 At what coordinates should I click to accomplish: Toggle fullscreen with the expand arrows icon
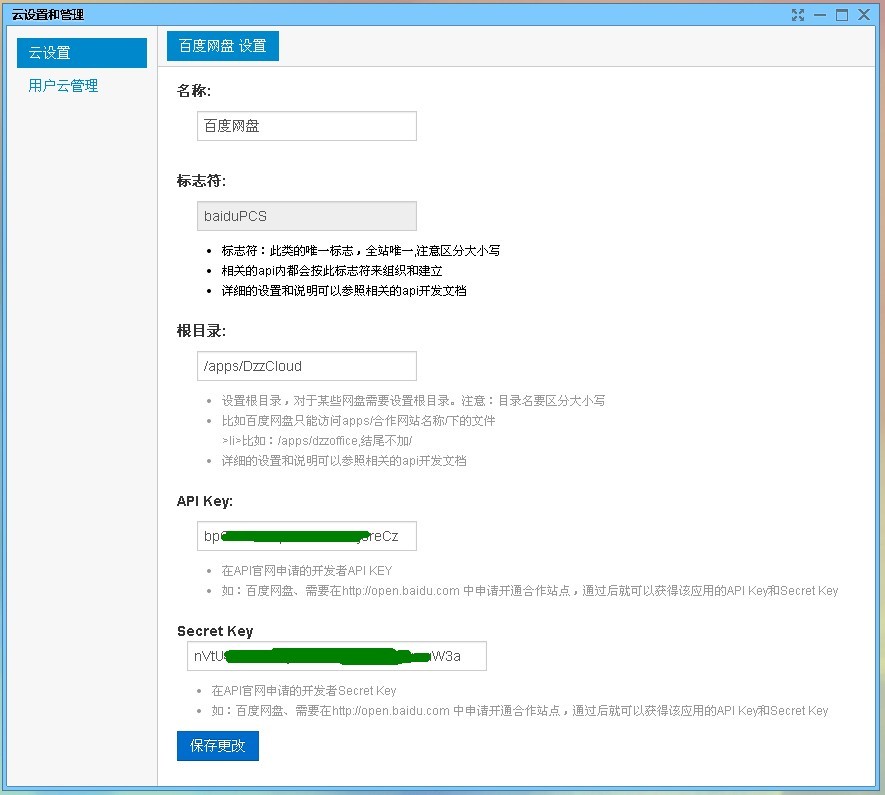click(x=798, y=15)
